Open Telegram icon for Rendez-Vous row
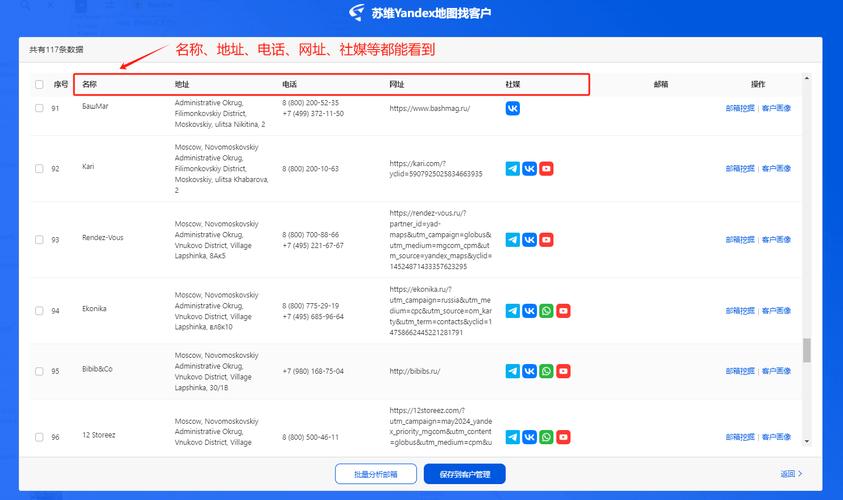The image size is (843, 500). point(513,240)
